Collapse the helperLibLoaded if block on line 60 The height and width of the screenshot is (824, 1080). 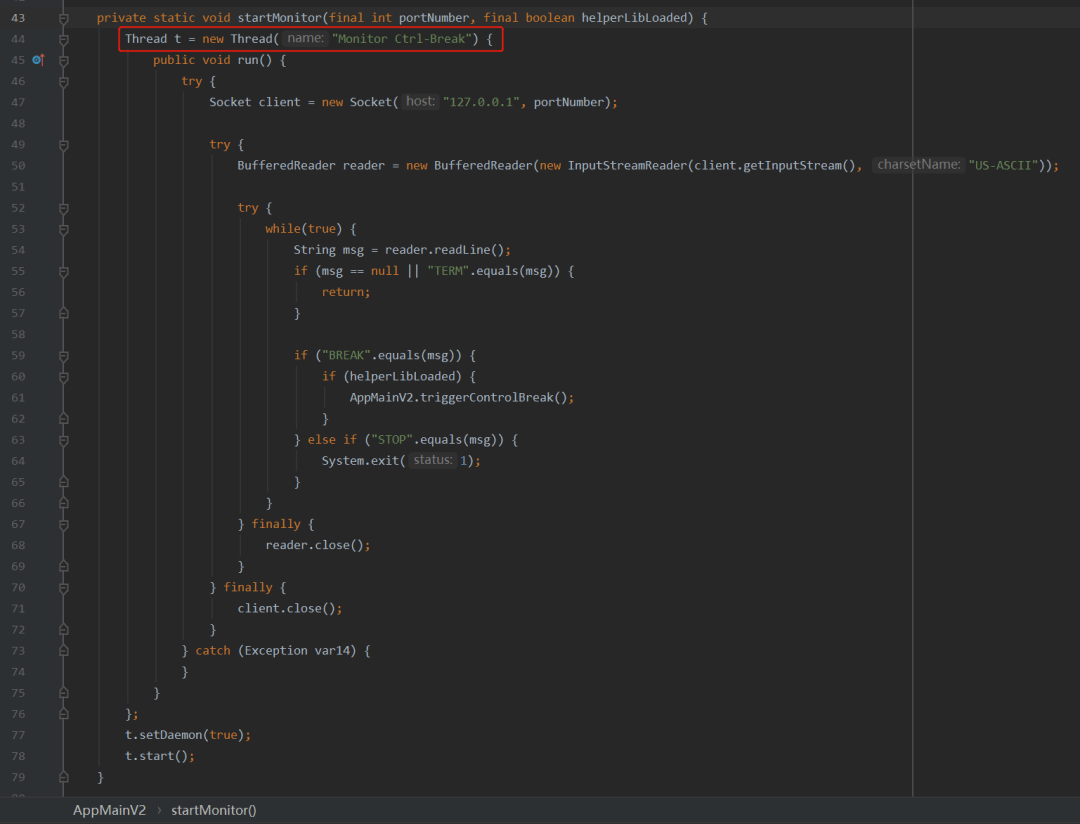coord(63,378)
